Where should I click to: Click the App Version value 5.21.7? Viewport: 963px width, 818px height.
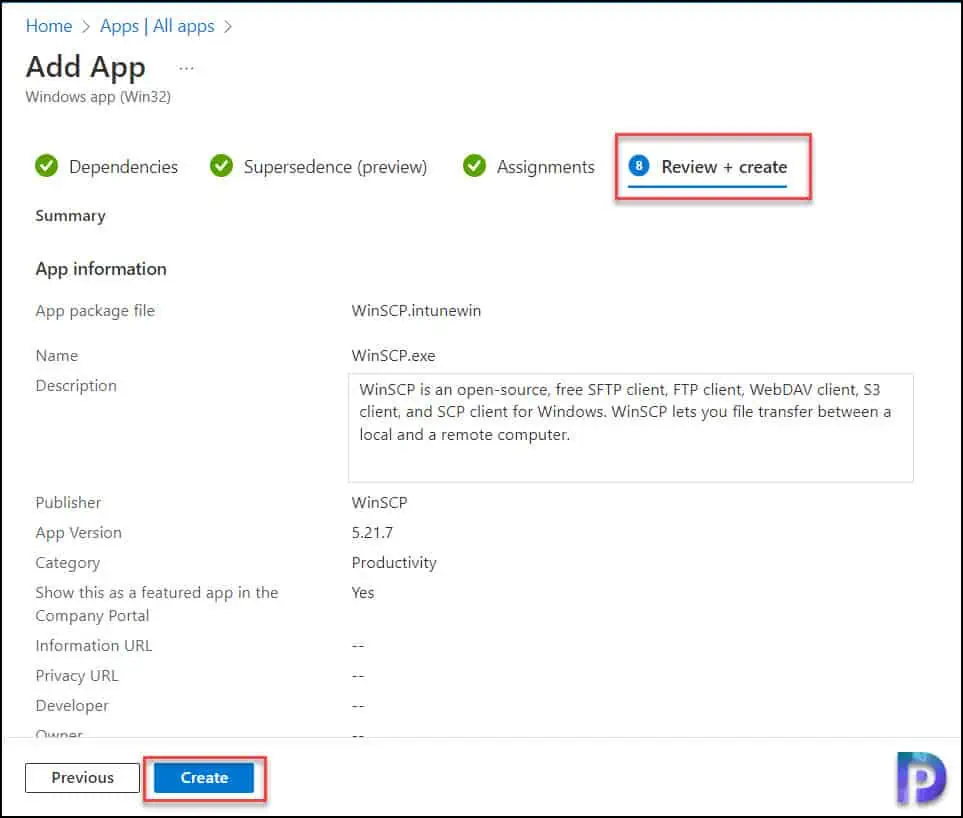pyautogui.click(x=372, y=532)
